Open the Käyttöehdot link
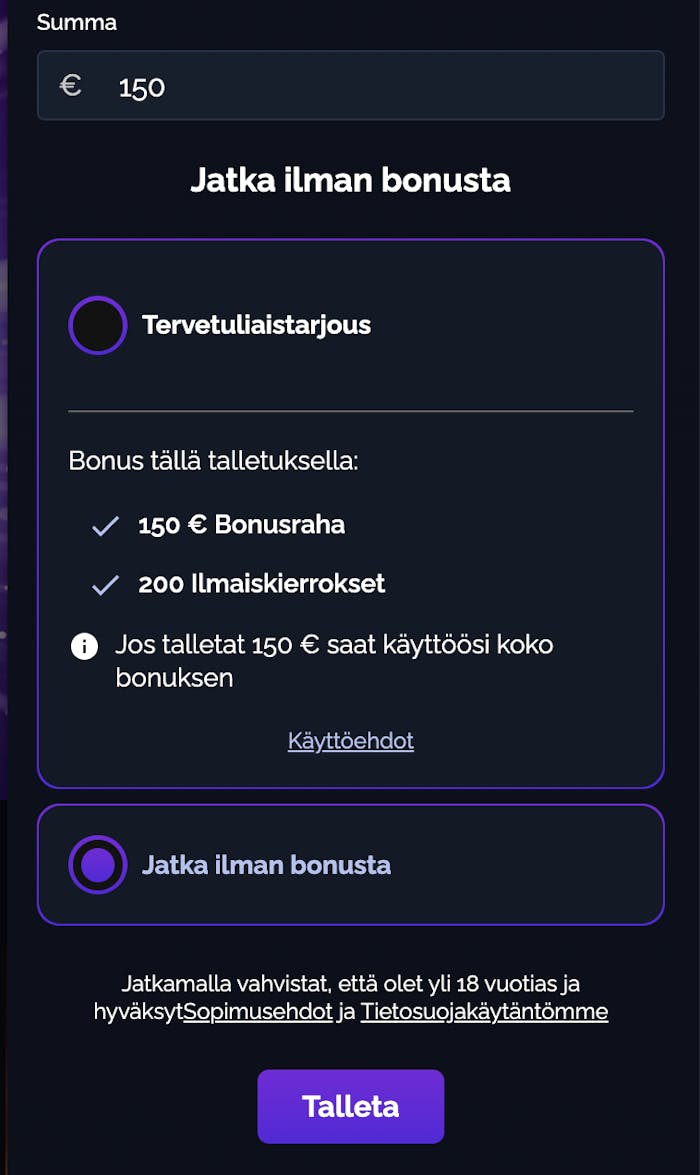 [x=351, y=741]
